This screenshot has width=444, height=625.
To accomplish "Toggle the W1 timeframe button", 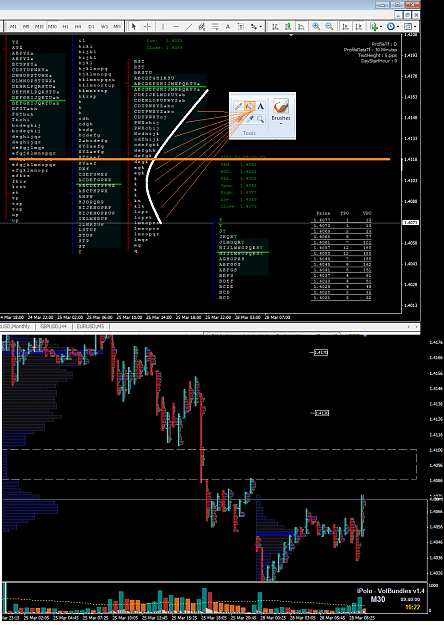I will click(x=104, y=26).
